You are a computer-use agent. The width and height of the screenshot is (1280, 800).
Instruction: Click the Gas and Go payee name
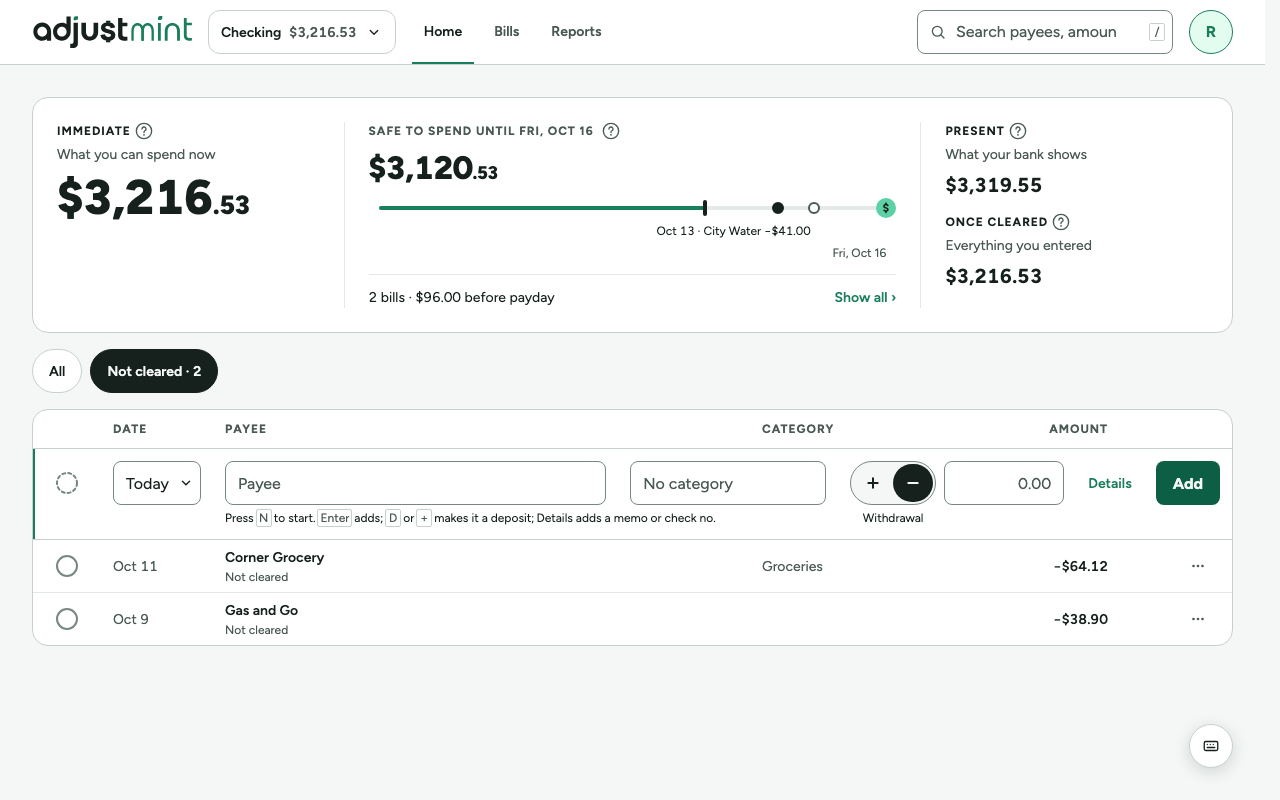(262, 610)
